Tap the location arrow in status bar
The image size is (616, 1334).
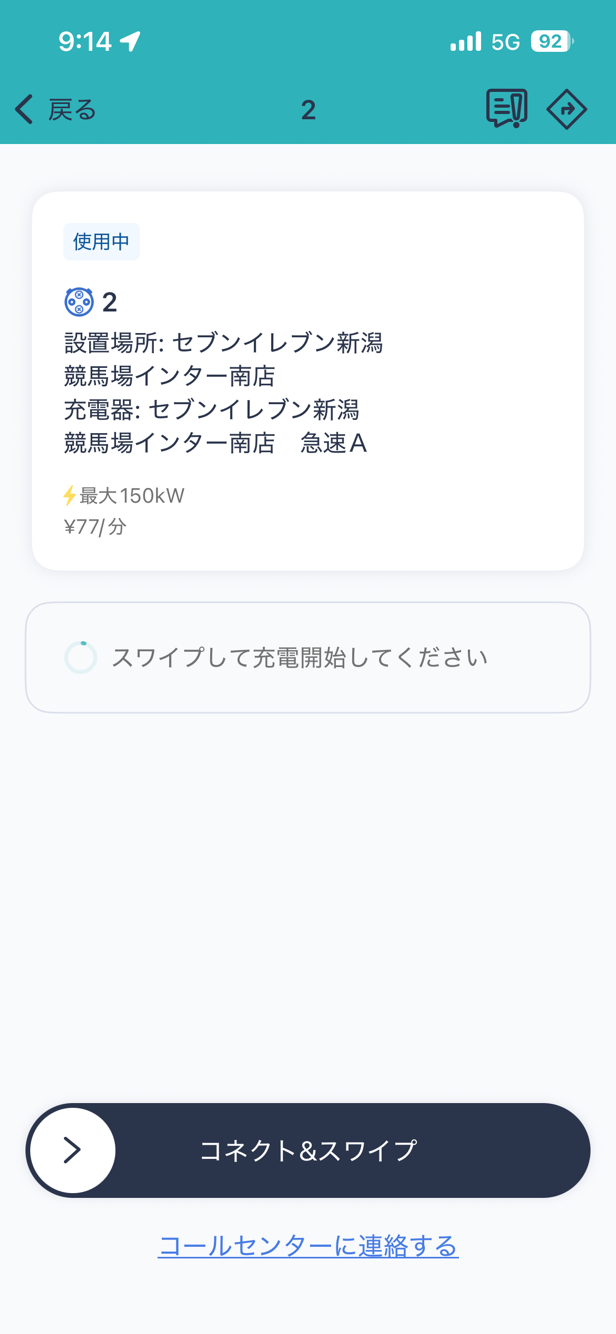(131, 41)
